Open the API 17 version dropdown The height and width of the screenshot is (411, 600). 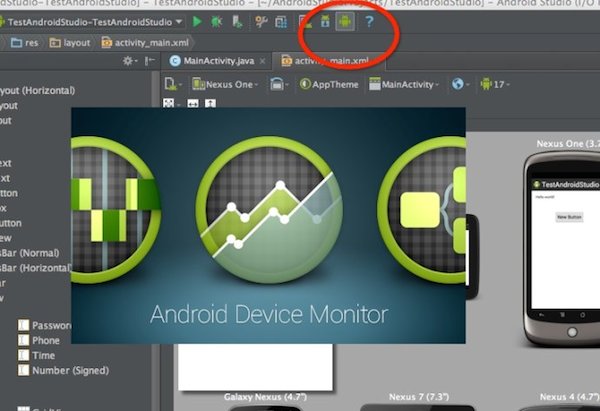tap(495, 84)
